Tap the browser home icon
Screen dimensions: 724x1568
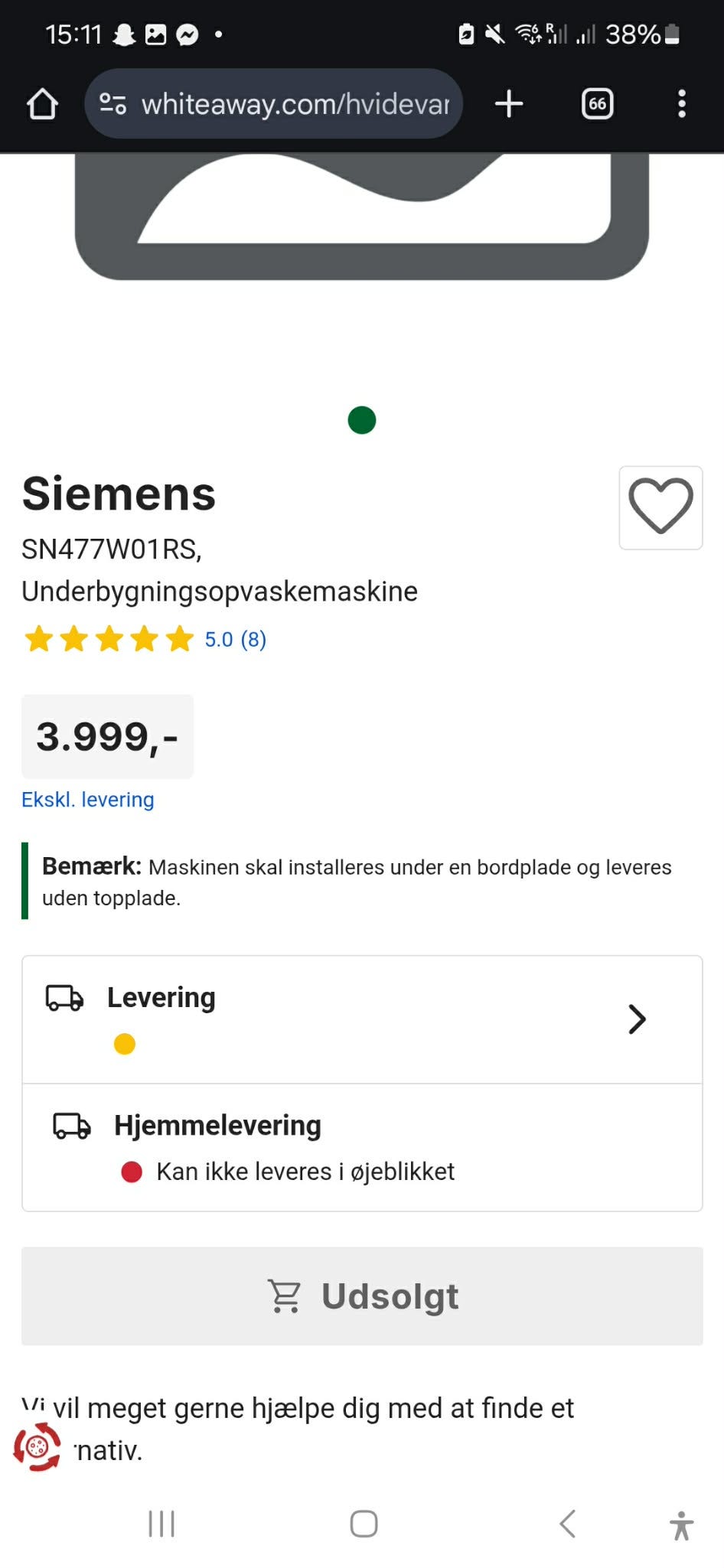(43, 104)
